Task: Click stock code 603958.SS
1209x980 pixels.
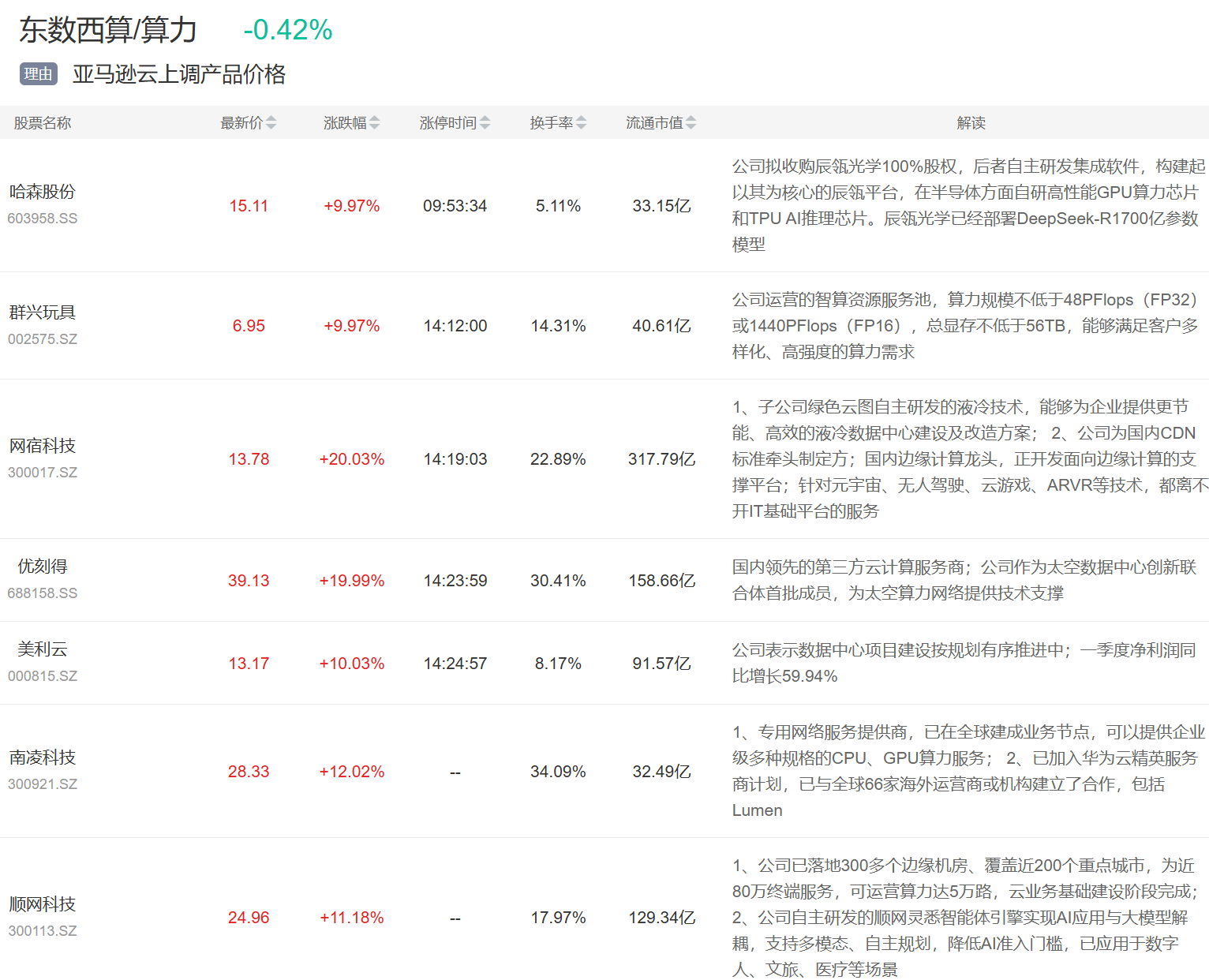Action: [43, 219]
